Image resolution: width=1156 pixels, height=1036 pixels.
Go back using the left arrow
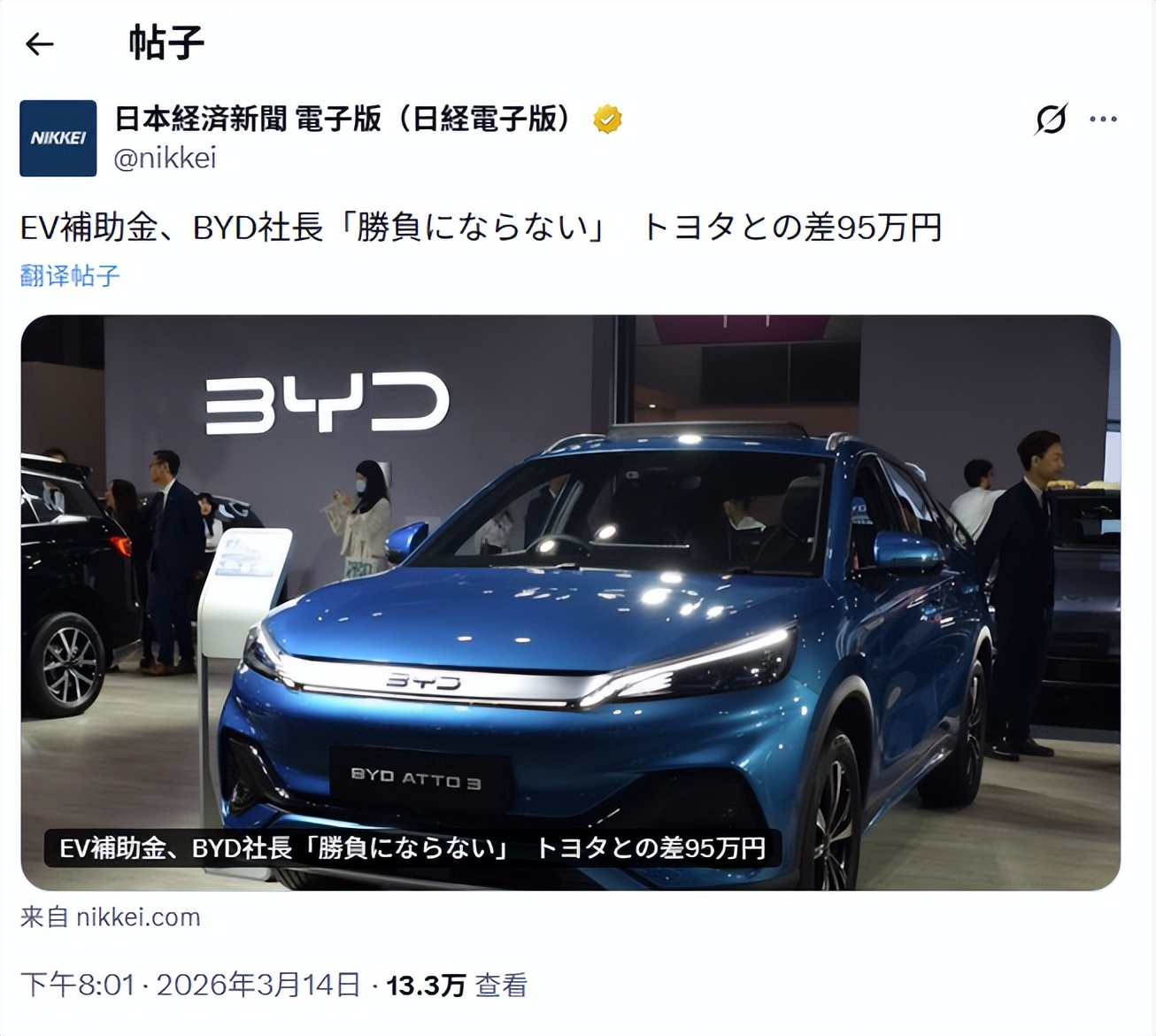pyautogui.click(x=40, y=43)
